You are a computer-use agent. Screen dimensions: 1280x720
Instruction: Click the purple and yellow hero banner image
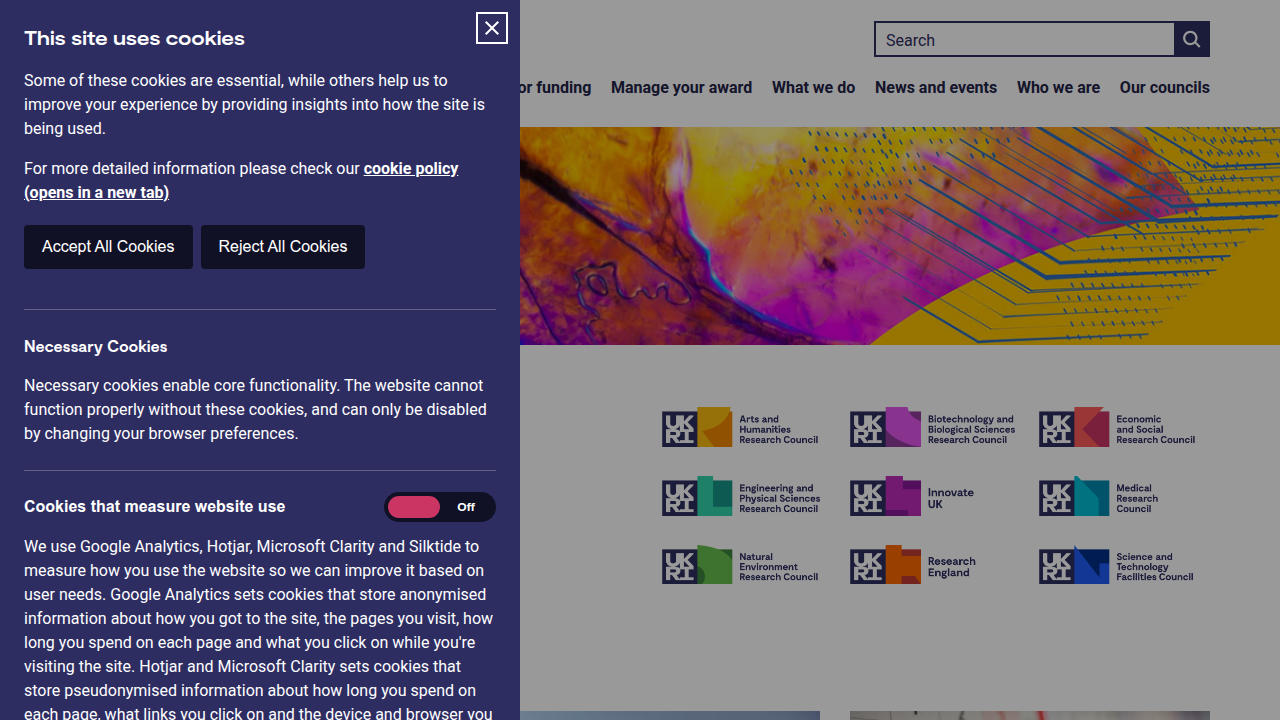click(900, 236)
